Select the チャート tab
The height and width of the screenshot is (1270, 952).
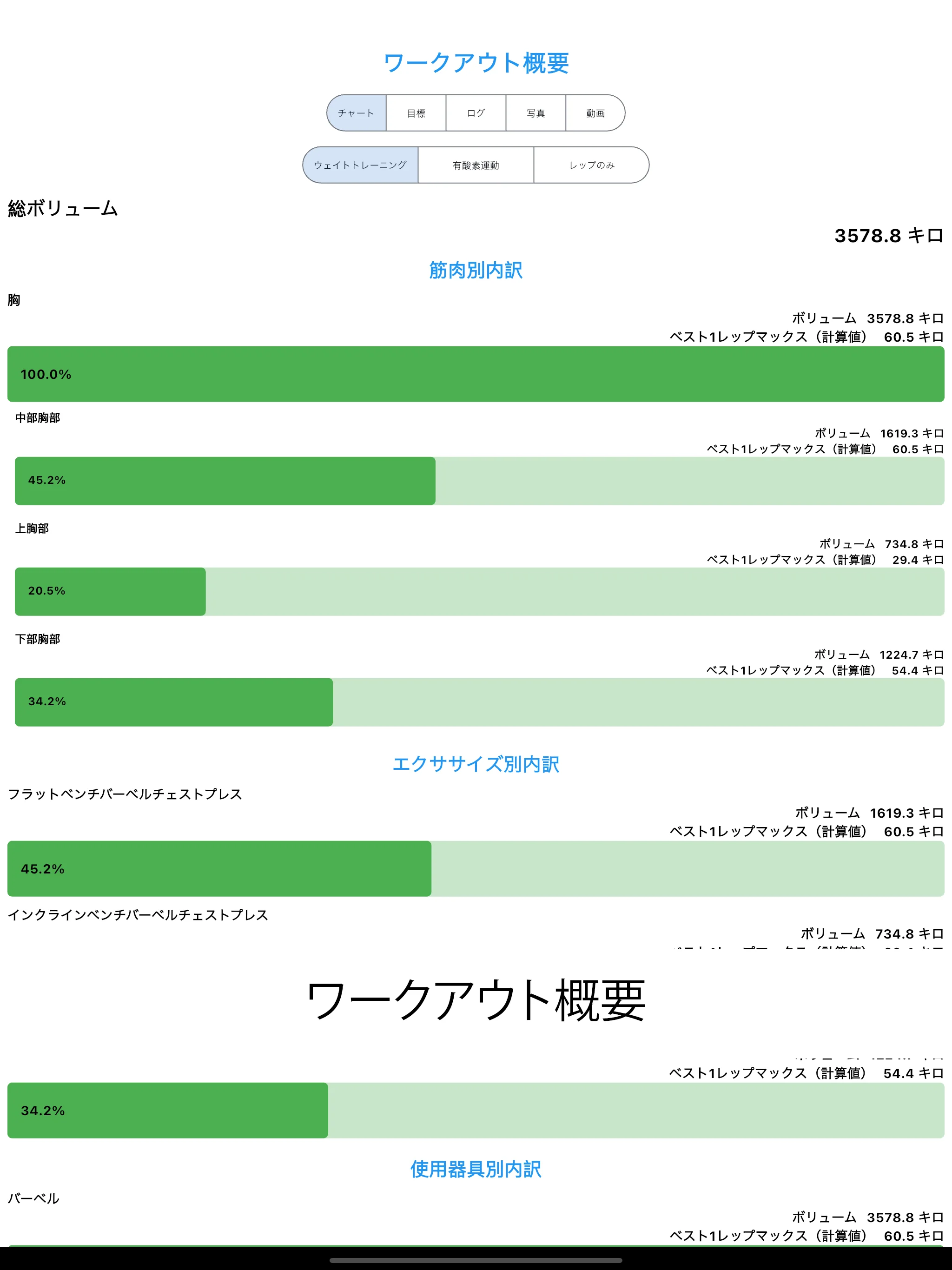[x=356, y=113]
